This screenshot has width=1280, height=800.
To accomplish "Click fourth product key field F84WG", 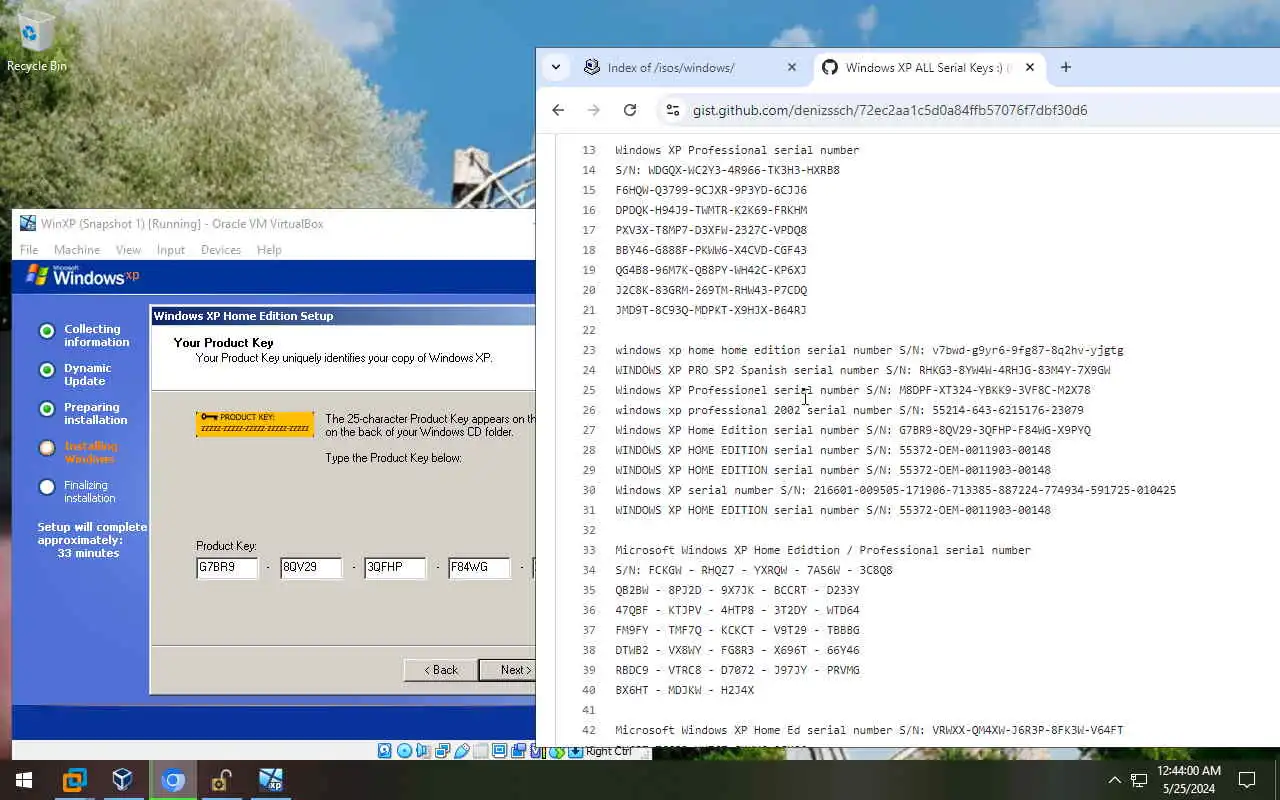I will 479,567.
